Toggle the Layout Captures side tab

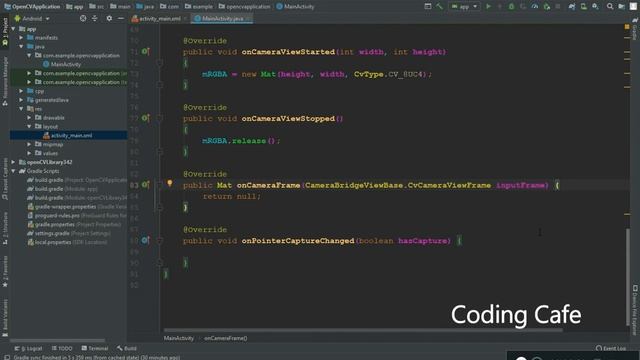[x=5, y=179]
